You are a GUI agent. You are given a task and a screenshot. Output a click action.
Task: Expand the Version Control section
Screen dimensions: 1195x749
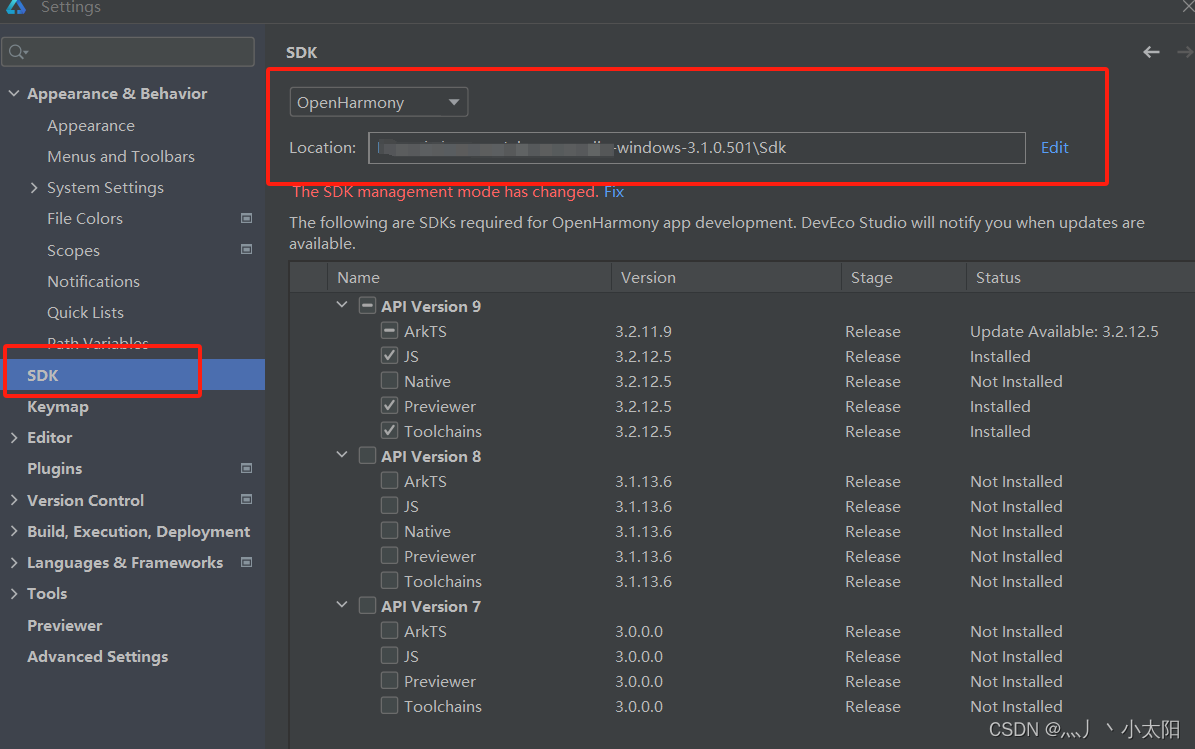[14, 500]
